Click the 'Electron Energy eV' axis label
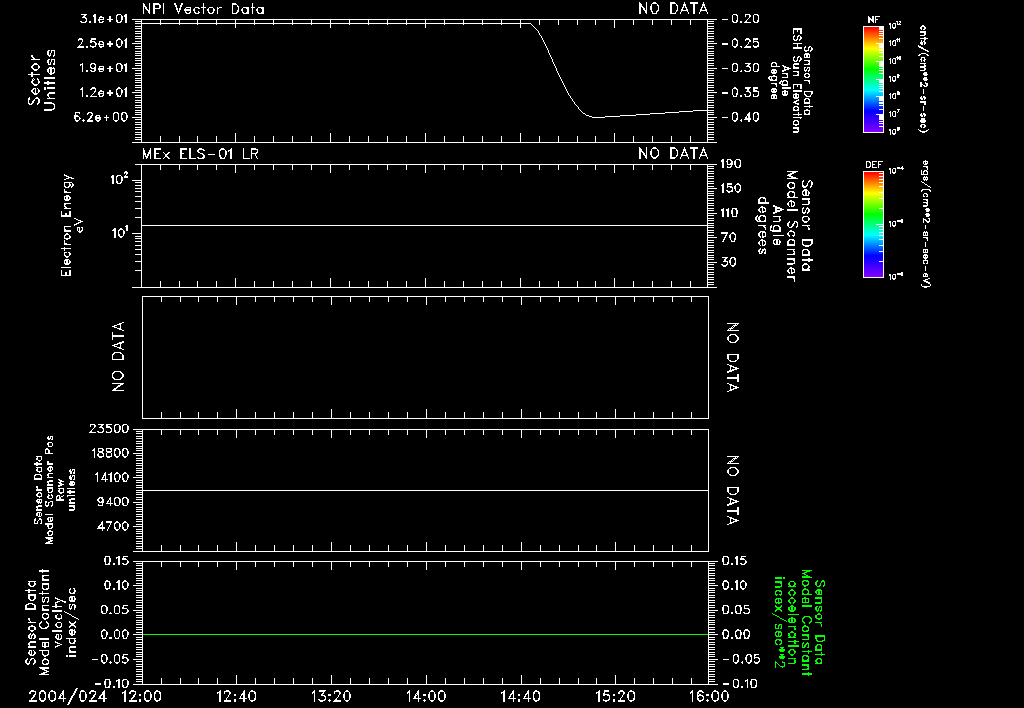The image size is (1024, 708). [72, 225]
